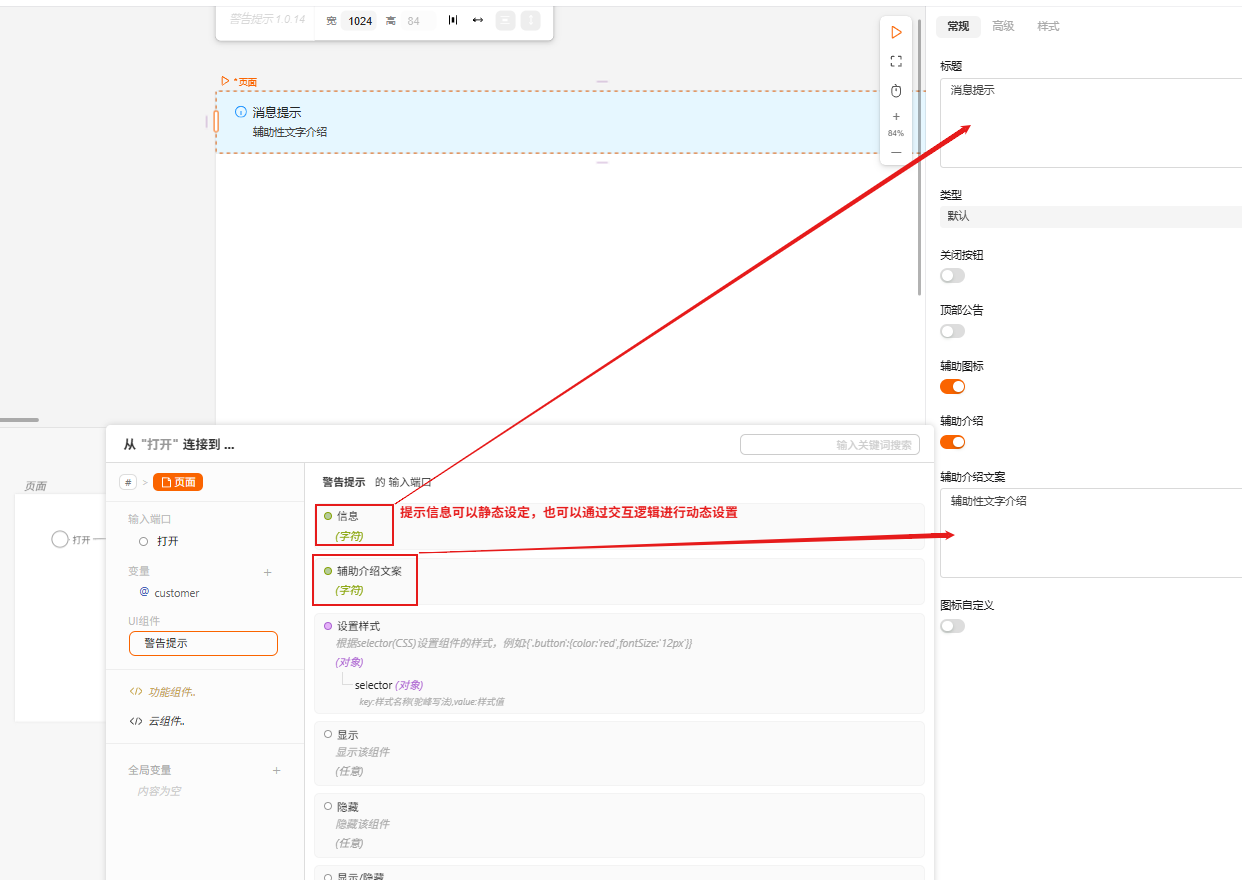This screenshot has width=1242, height=880.
Task: Switch to the 高级 tab
Action: point(1003,26)
